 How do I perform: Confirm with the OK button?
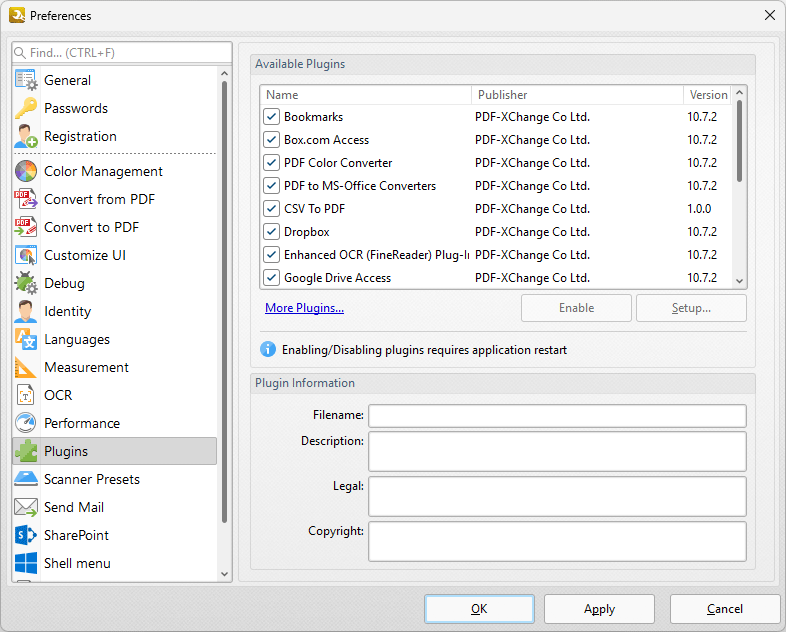(479, 609)
